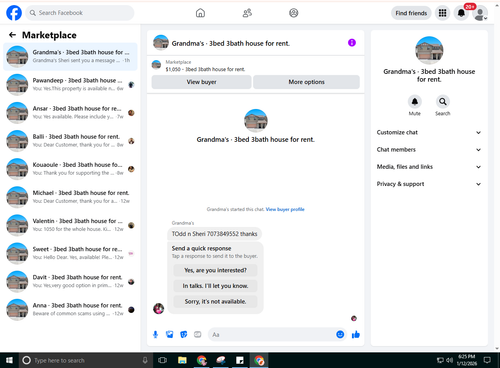Click More options button
500x368 pixels.
[306, 82]
